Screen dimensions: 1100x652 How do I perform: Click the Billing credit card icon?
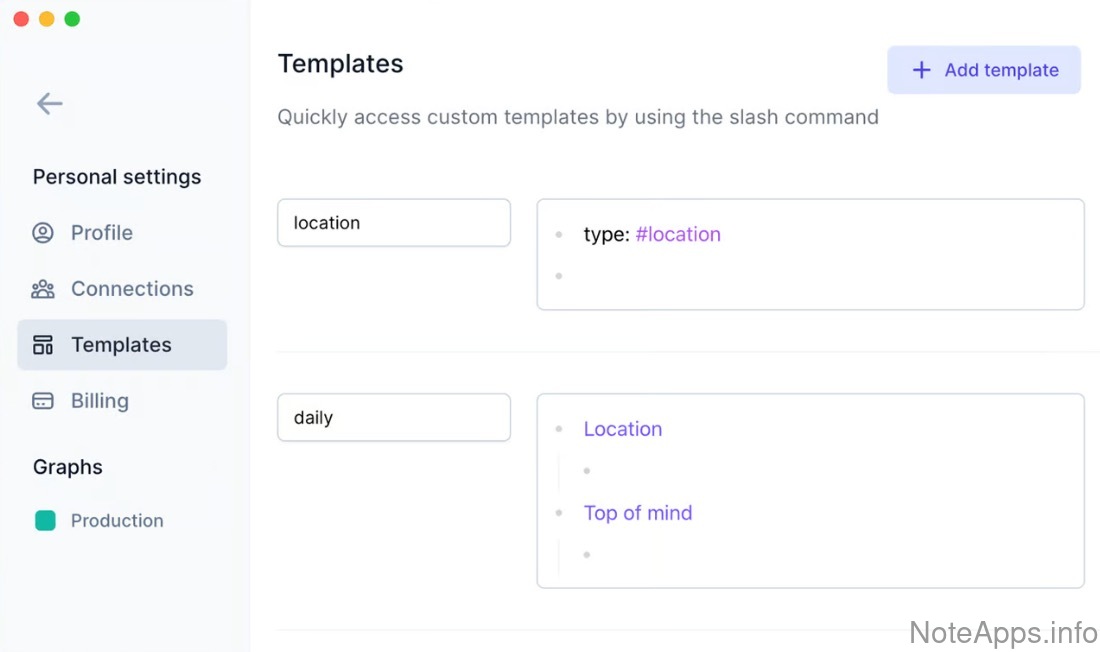(x=43, y=401)
